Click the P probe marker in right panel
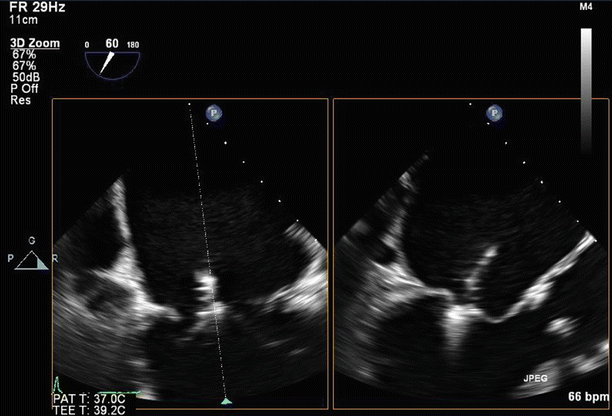Screen dimensions: 612x416 pyautogui.click(x=493, y=114)
